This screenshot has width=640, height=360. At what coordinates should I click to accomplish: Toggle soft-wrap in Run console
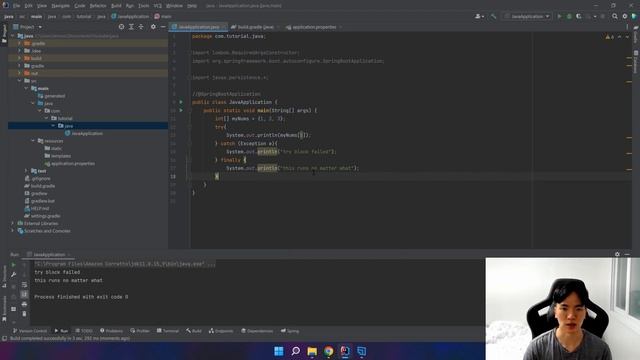(x=24, y=284)
